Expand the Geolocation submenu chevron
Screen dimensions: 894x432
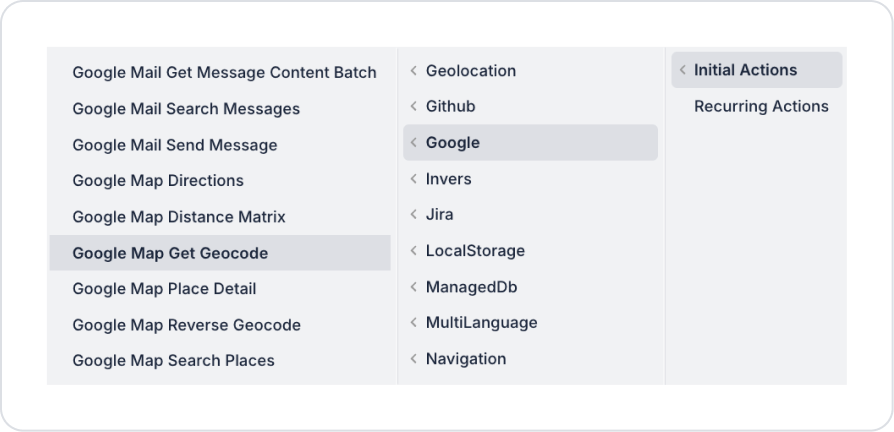[413, 71]
